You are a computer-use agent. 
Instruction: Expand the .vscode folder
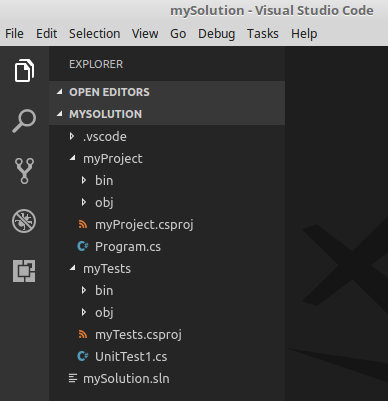(167, 136)
